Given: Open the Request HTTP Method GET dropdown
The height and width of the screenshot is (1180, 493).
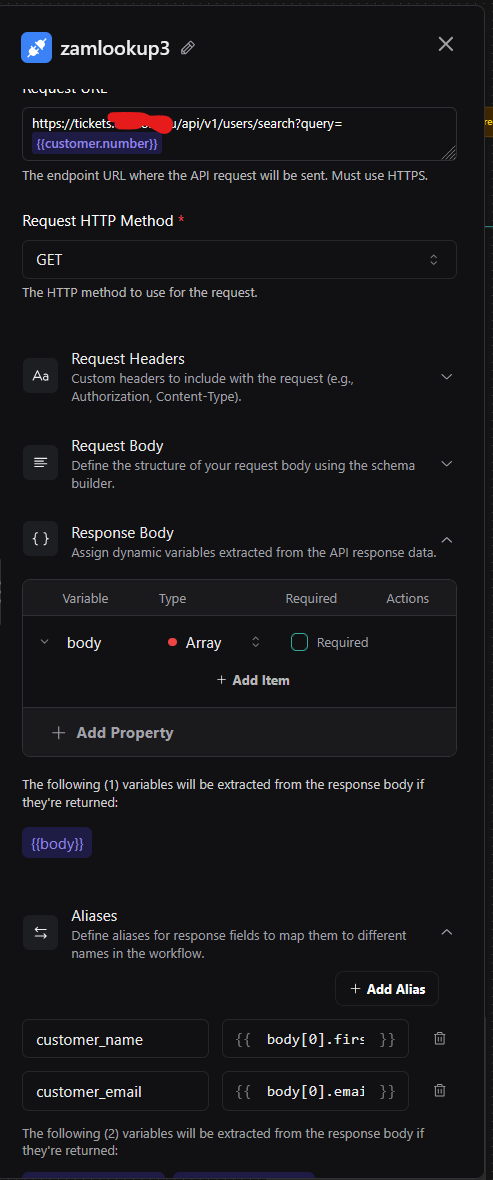Looking at the screenshot, I should point(239,260).
